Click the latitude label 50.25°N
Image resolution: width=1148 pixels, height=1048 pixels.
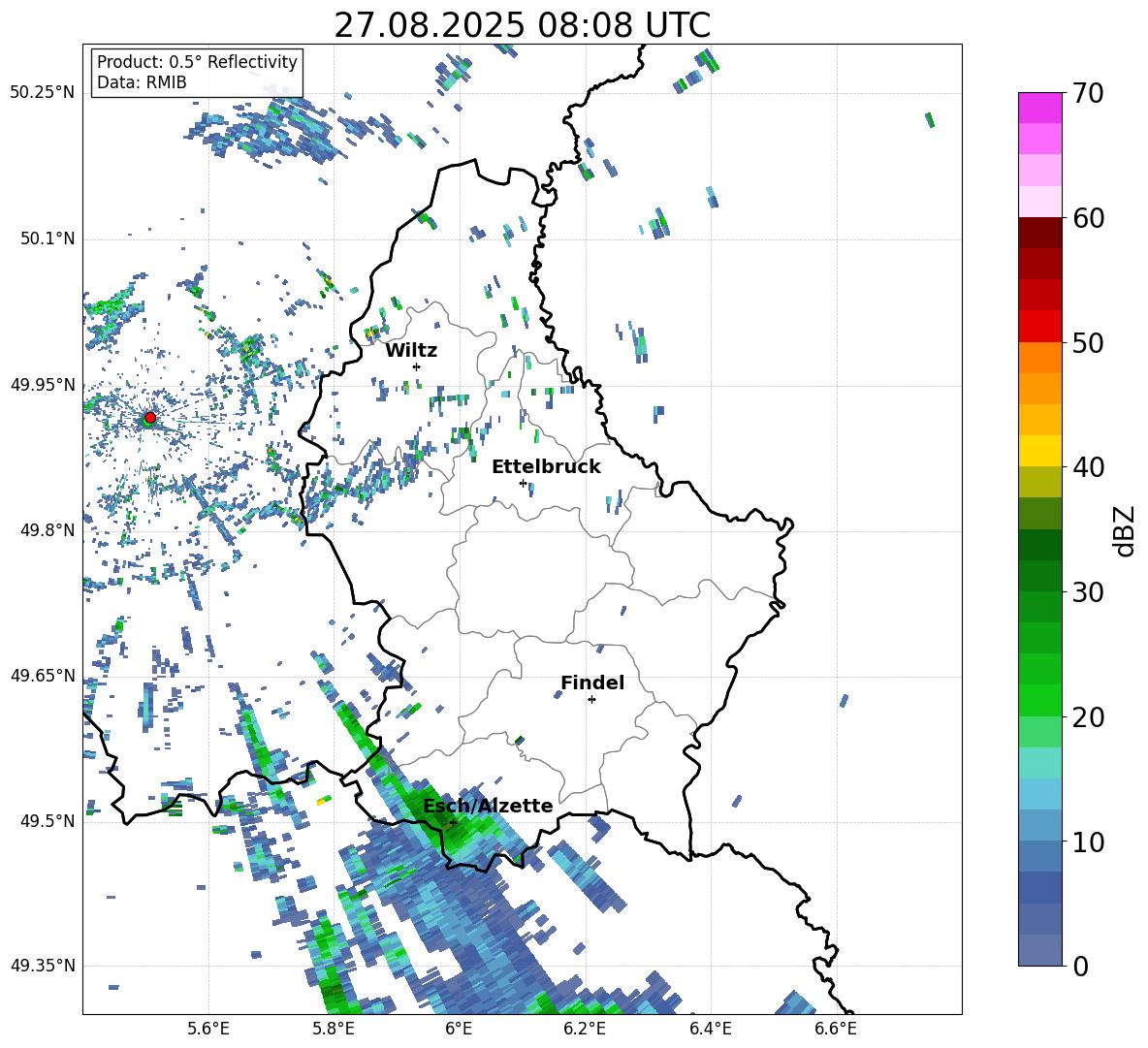(x=43, y=93)
